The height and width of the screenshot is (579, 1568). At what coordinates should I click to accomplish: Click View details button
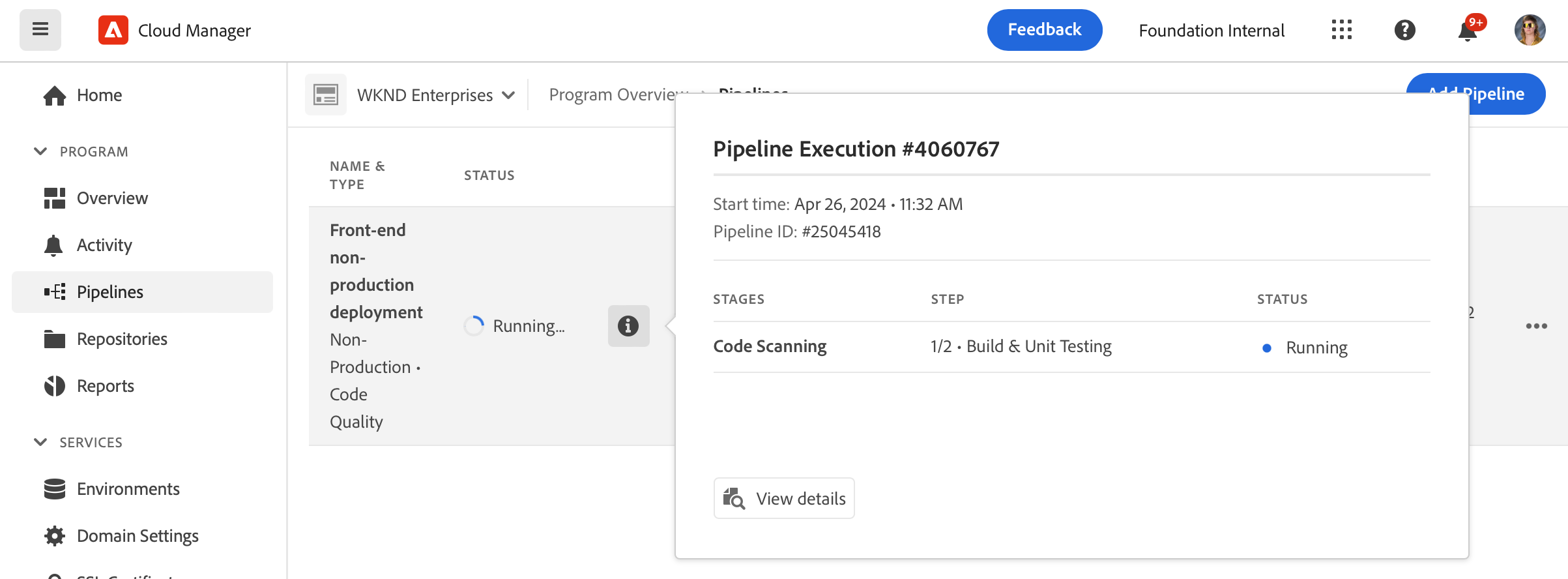point(784,498)
